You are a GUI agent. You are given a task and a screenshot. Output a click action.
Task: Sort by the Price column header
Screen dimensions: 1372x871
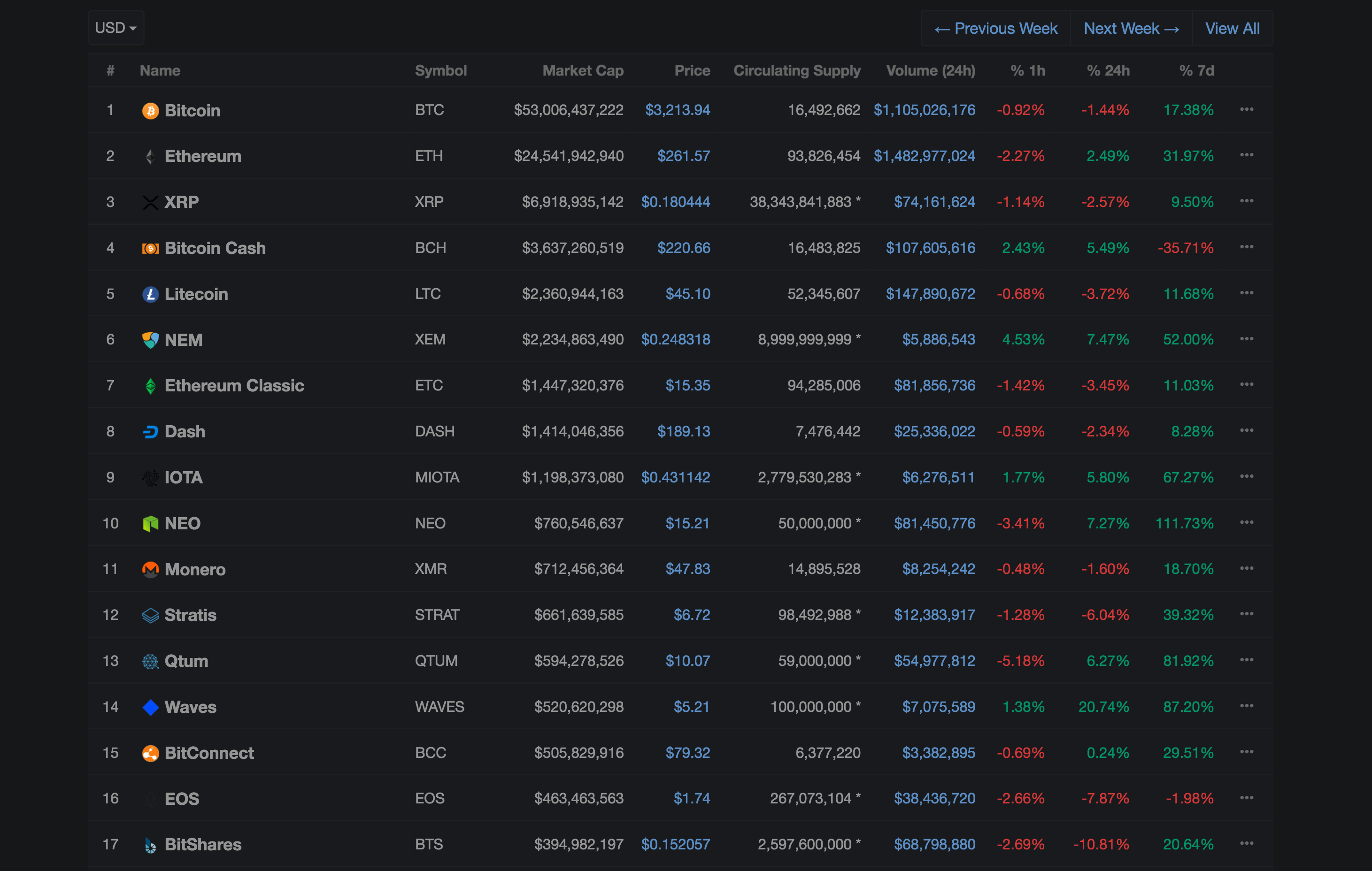(692, 70)
